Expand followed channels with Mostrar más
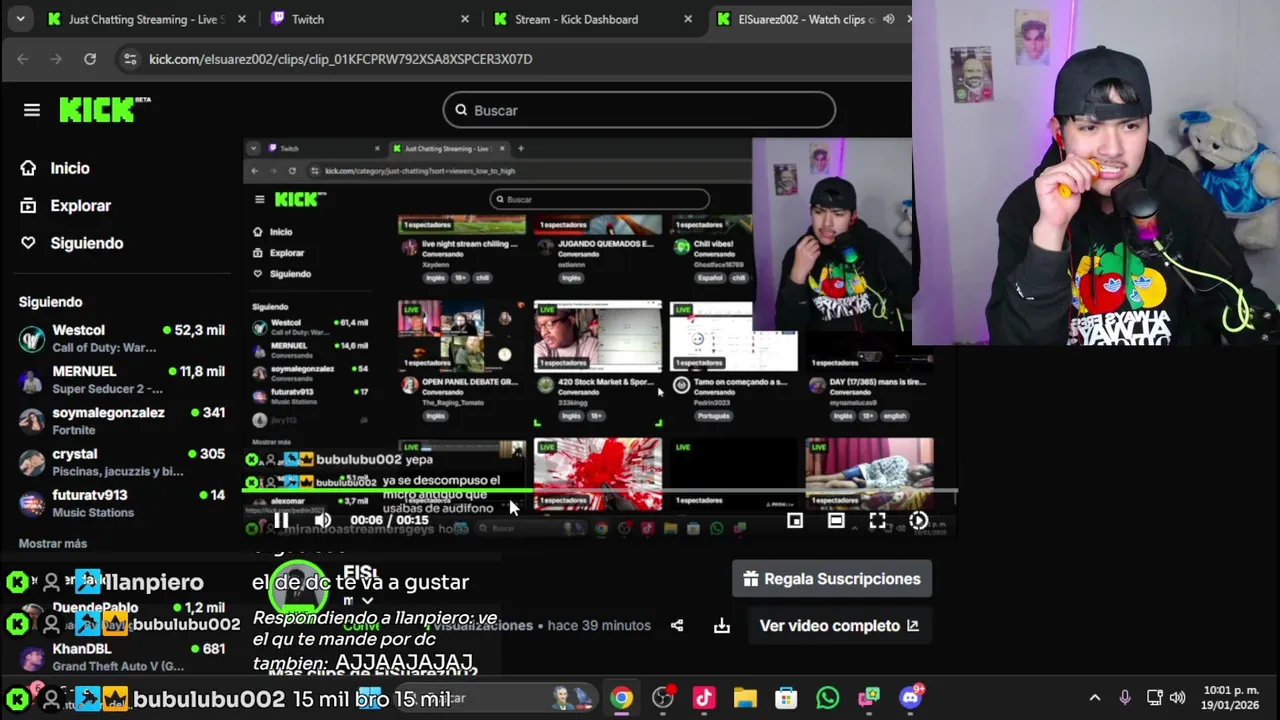 pos(53,544)
